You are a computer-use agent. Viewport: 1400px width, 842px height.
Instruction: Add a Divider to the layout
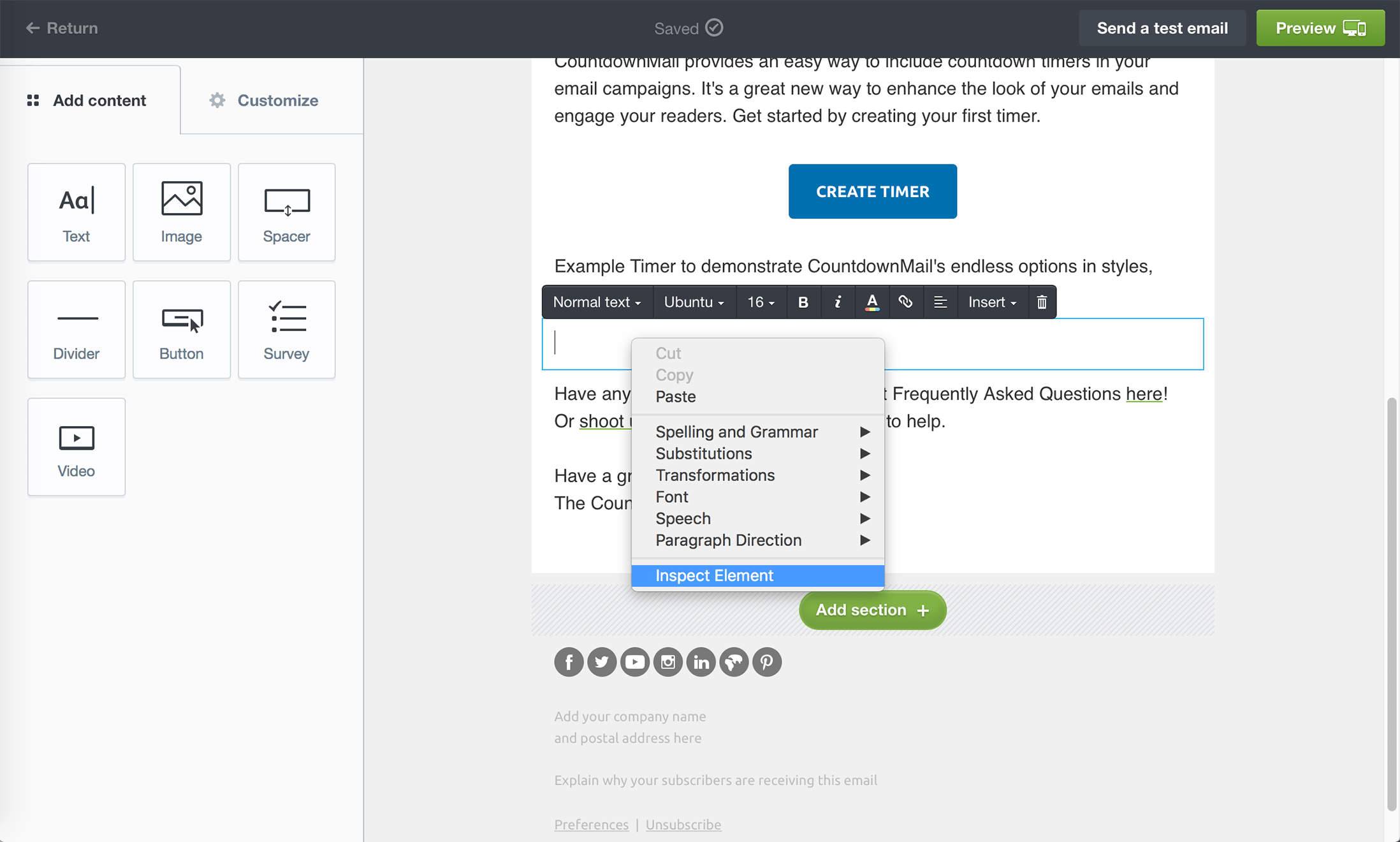coord(76,329)
